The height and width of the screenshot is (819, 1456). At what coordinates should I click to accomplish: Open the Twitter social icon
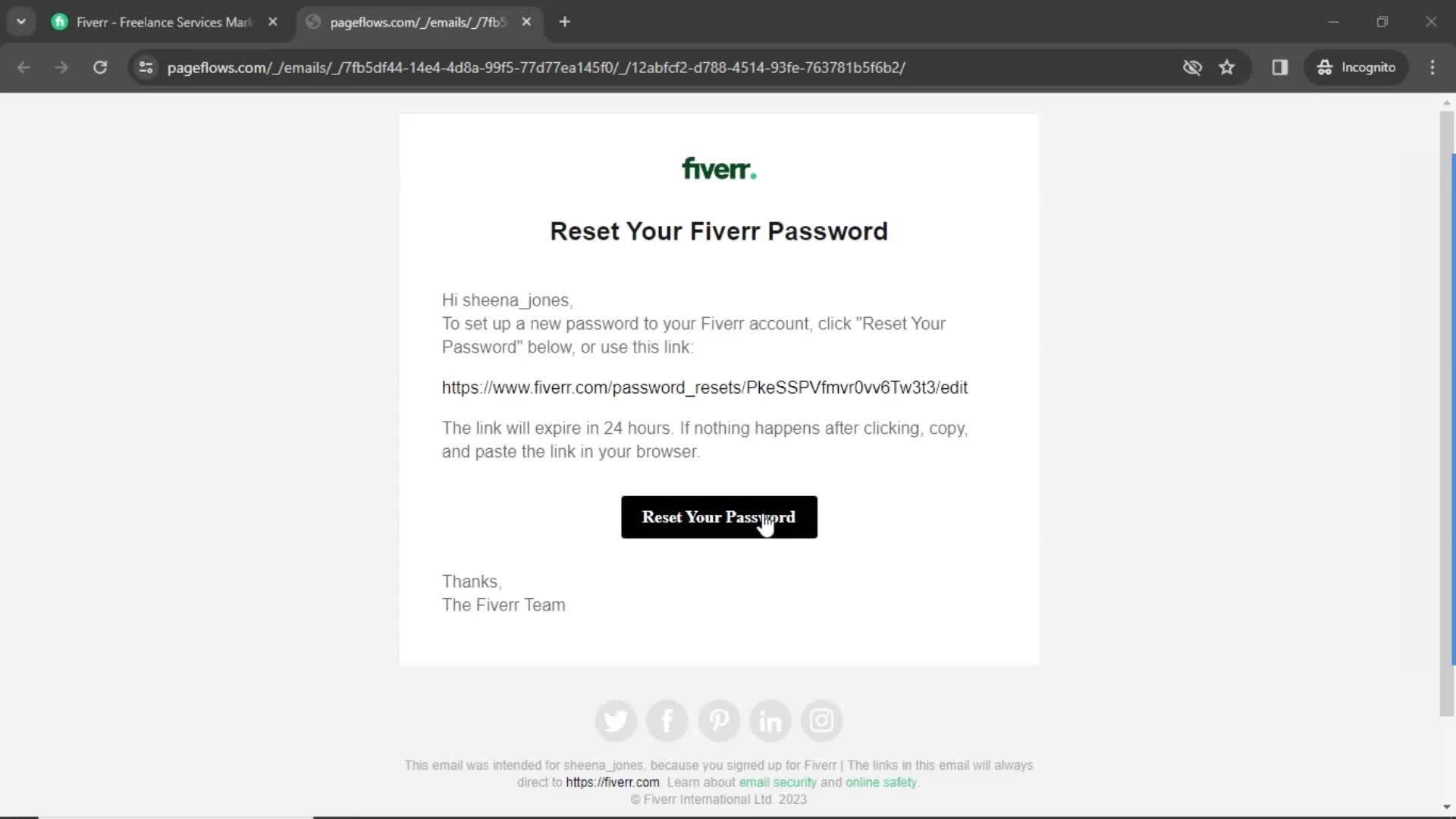[x=616, y=721]
